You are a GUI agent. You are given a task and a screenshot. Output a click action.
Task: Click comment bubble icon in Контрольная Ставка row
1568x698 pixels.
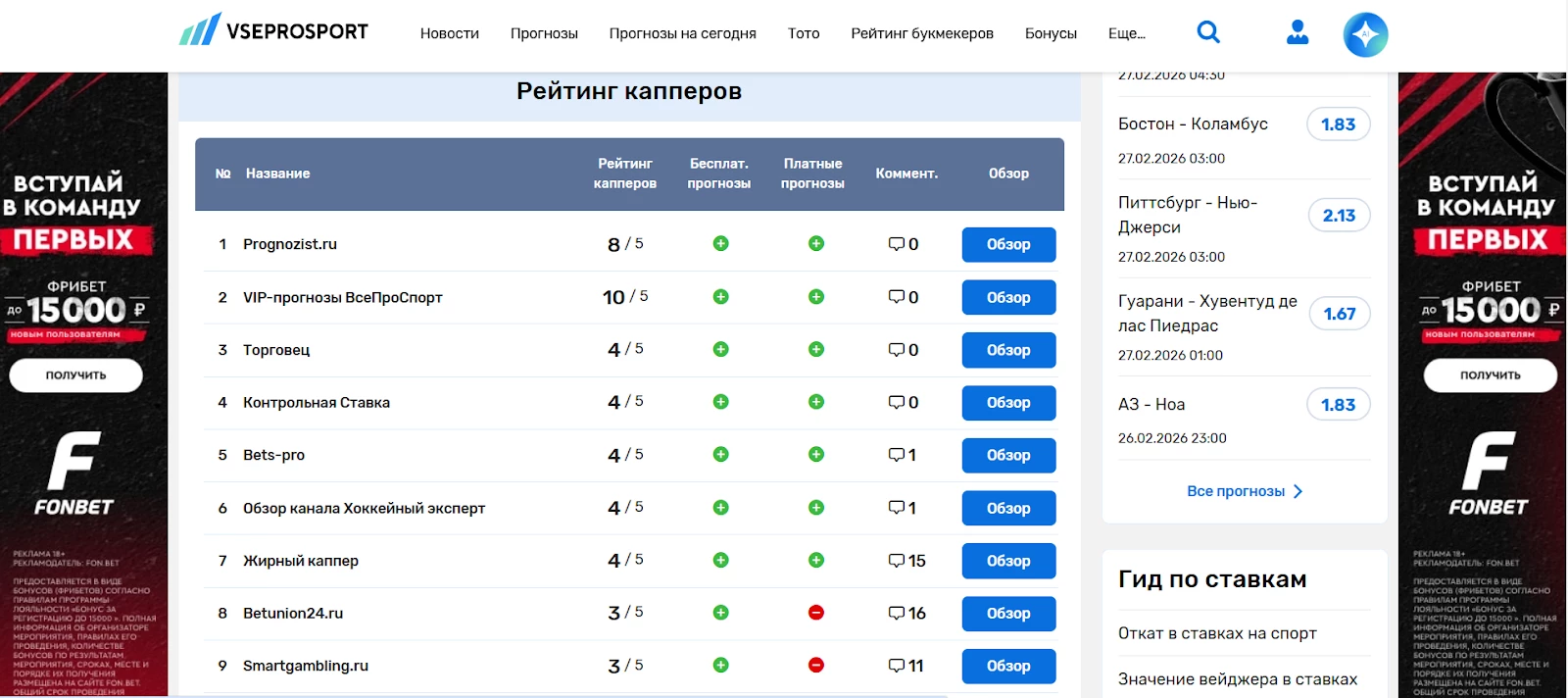coord(896,402)
